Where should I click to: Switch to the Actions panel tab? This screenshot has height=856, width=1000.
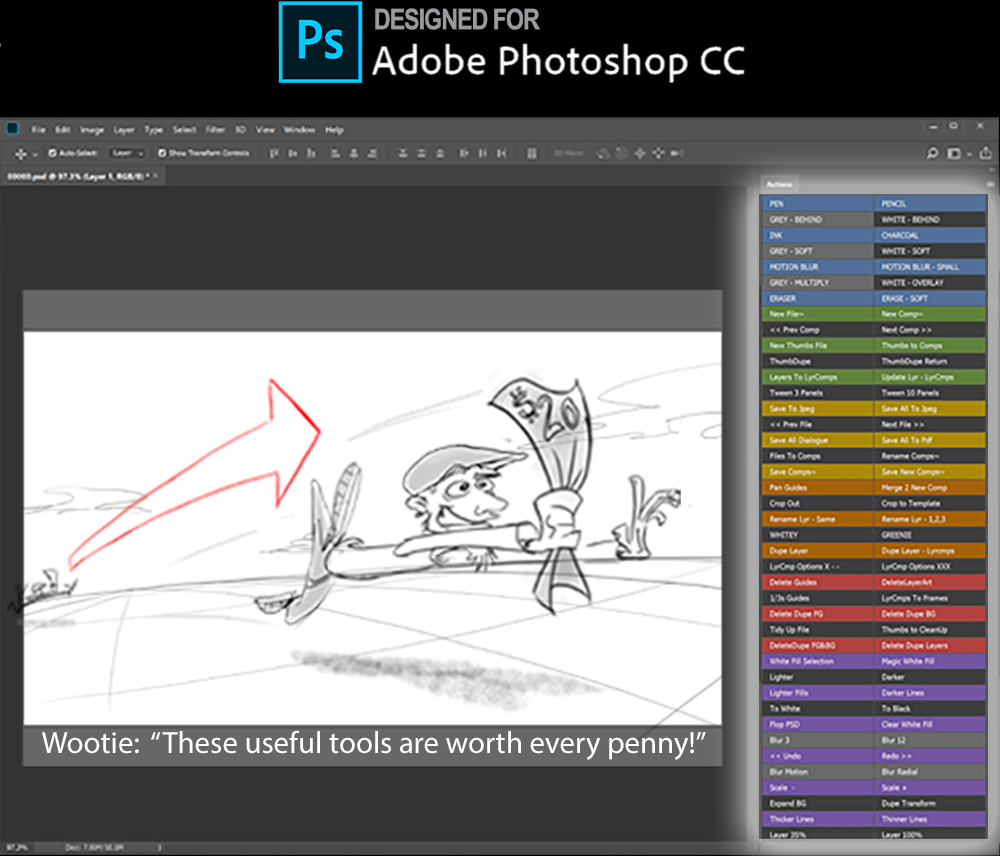(x=779, y=184)
